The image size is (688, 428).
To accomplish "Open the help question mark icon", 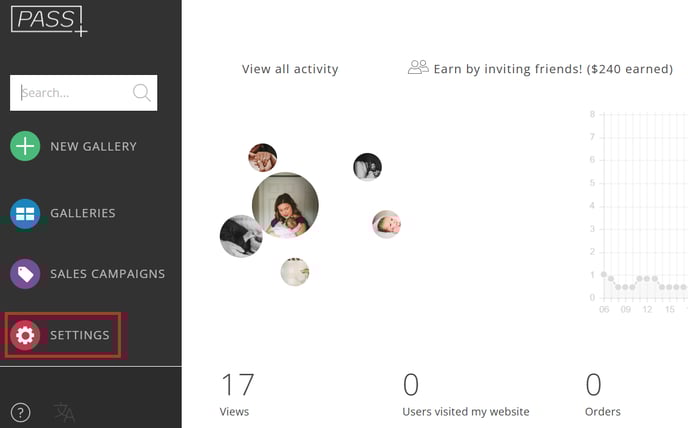I will click(21, 413).
